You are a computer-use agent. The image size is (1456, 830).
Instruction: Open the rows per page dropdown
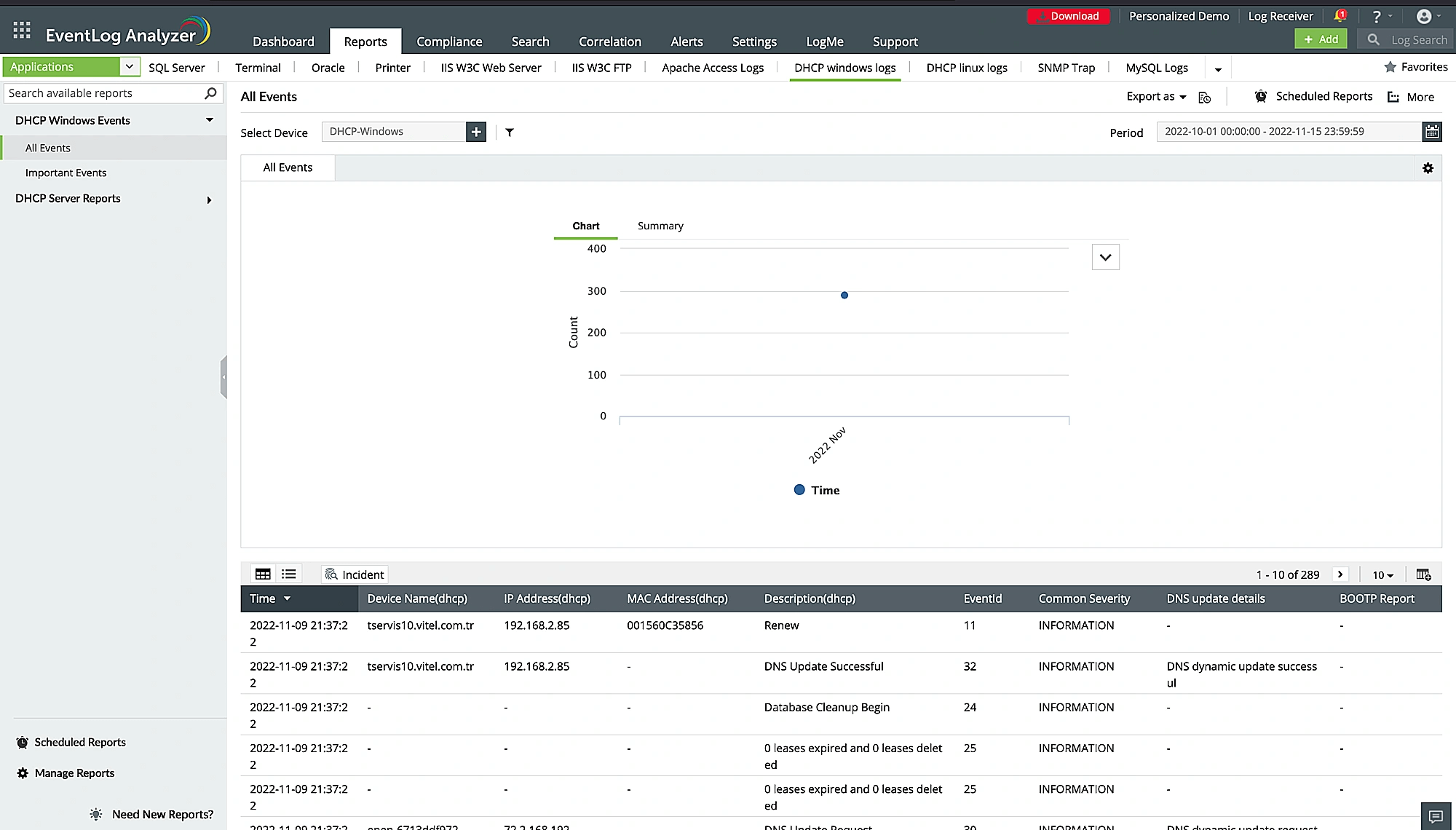(1382, 575)
